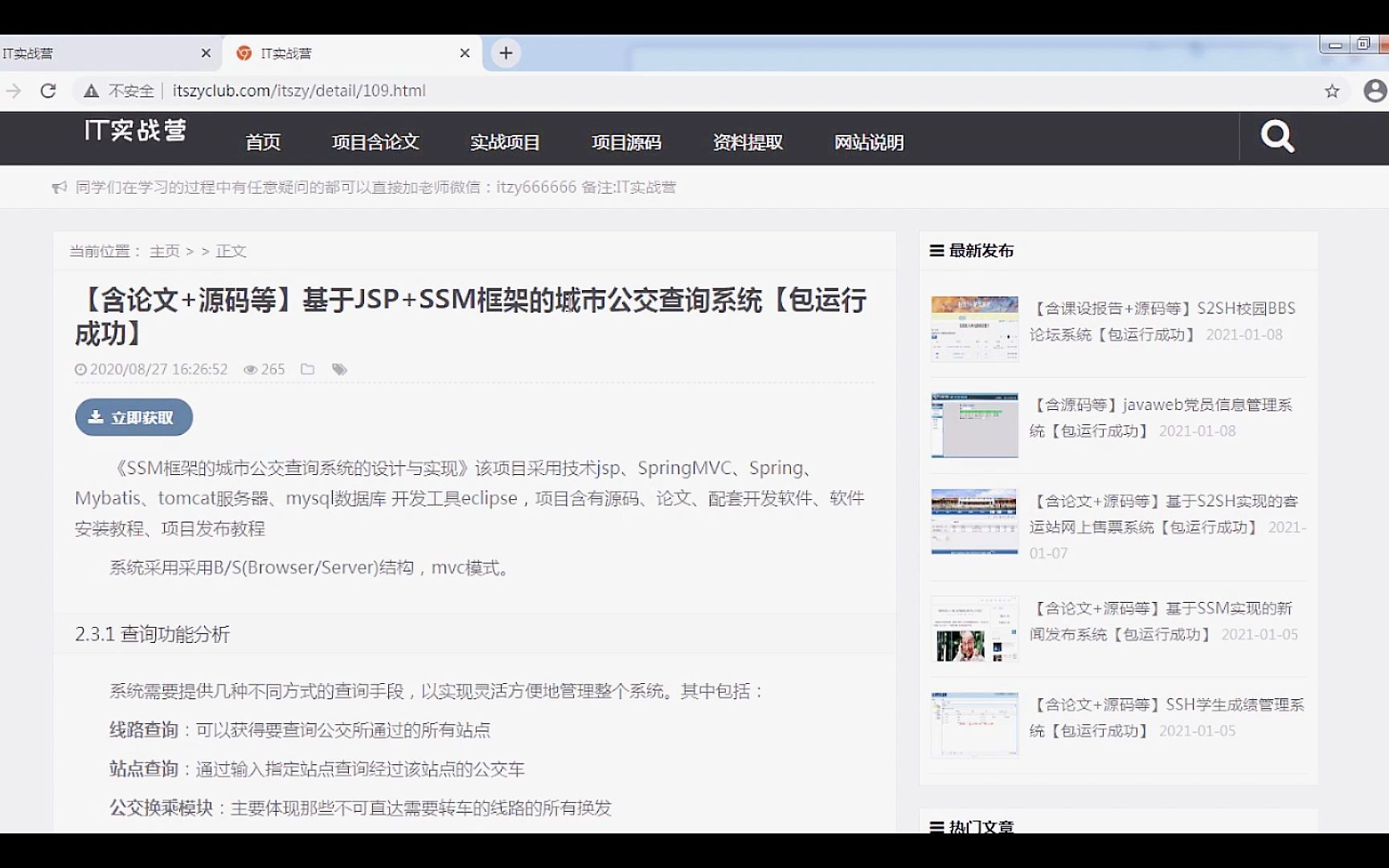Screen dimensions: 1389x868
Task: Click the 线路查询 bold text
Action: [144, 730]
